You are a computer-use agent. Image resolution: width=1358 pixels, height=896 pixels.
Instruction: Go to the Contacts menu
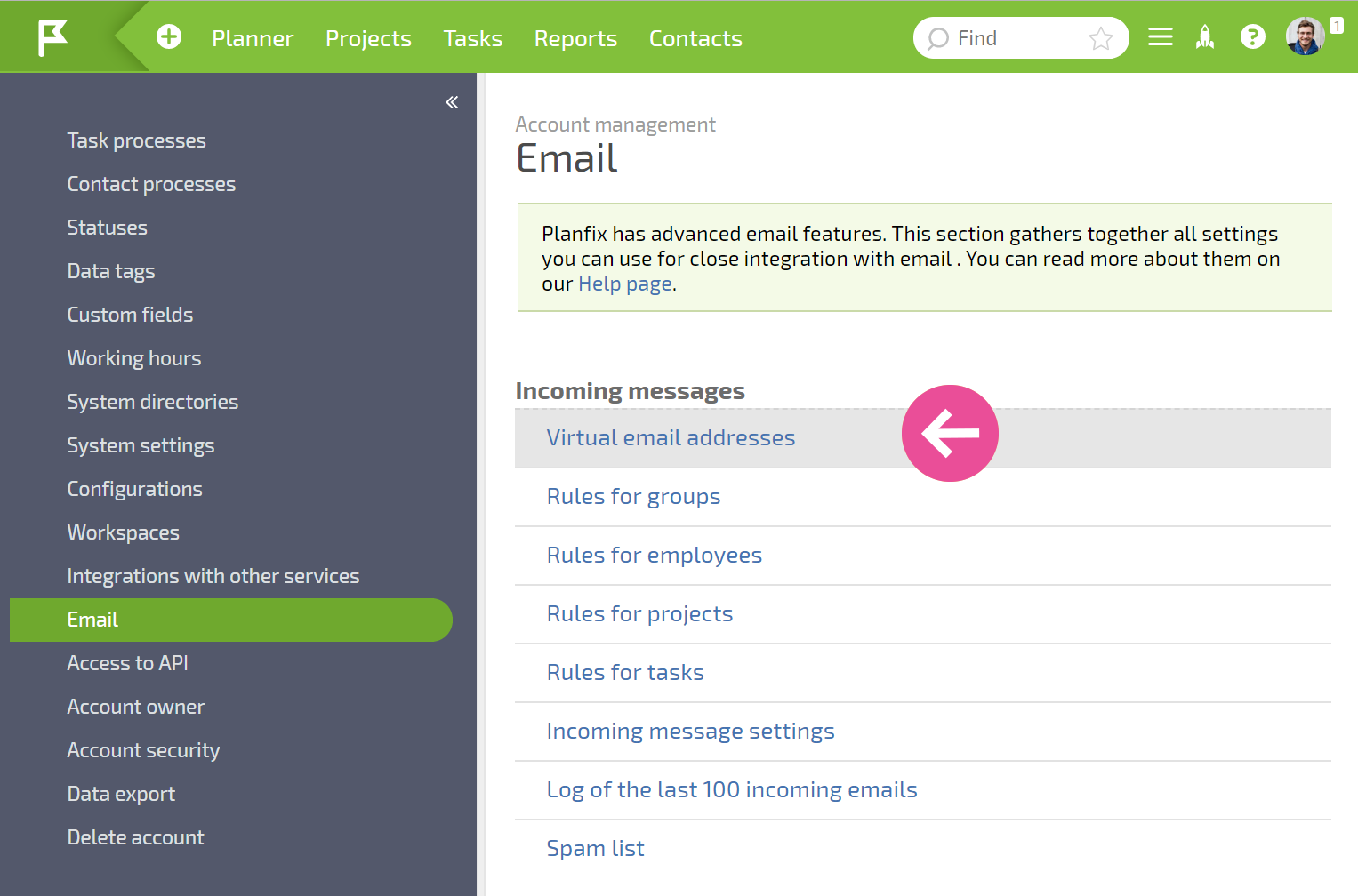click(x=695, y=38)
